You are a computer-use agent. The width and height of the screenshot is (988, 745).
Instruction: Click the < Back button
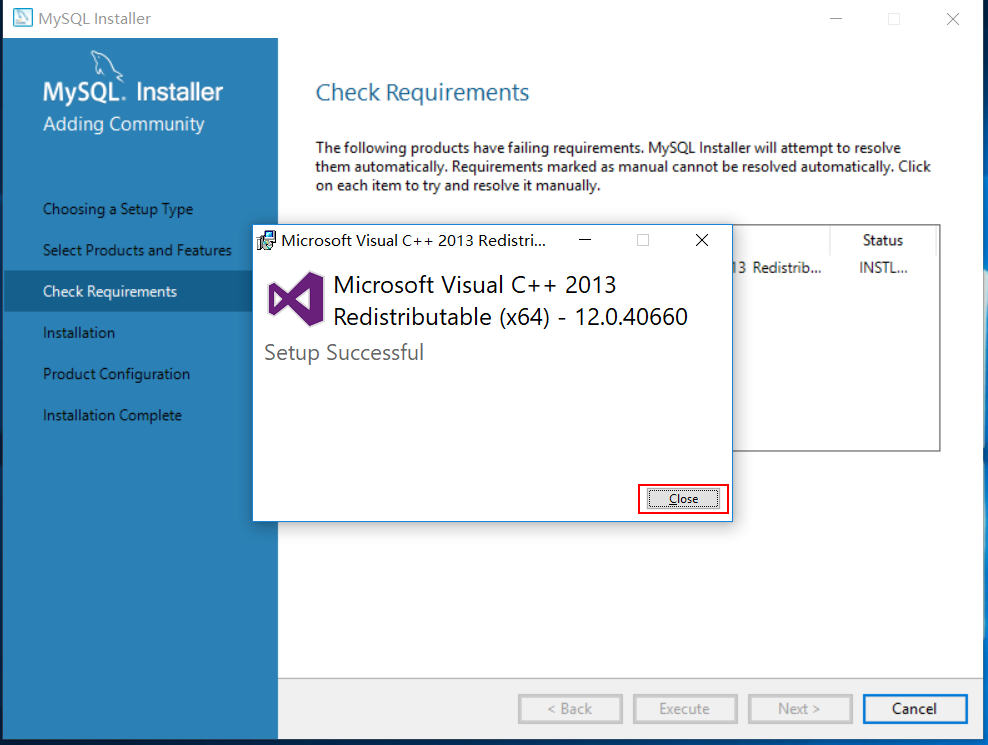click(x=570, y=709)
